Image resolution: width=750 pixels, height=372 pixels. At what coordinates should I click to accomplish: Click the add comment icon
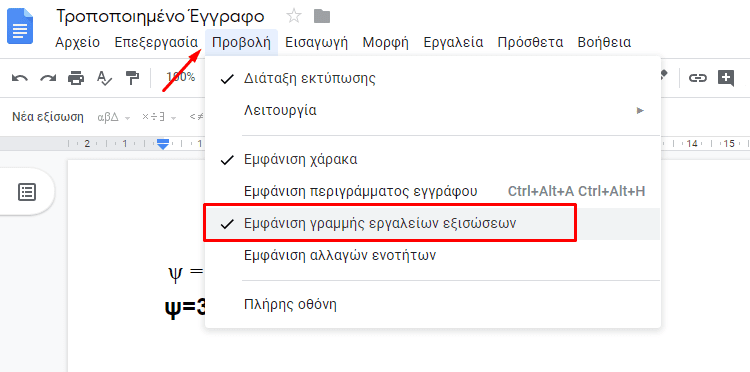click(x=726, y=77)
